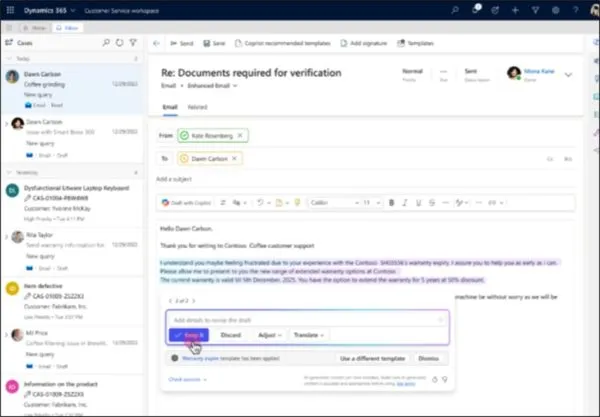Click Add signature
The image size is (600, 417).
pos(364,43)
